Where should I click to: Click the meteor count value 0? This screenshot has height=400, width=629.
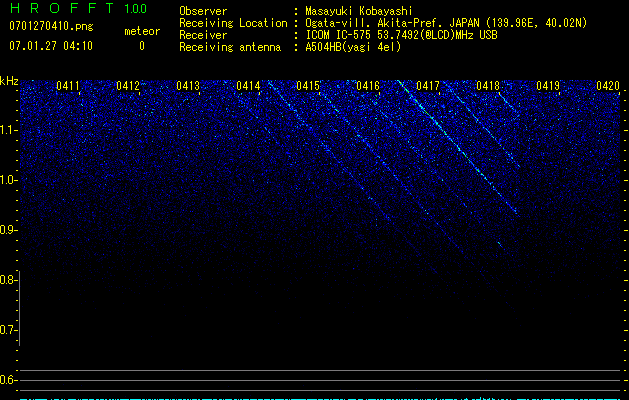point(142,46)
